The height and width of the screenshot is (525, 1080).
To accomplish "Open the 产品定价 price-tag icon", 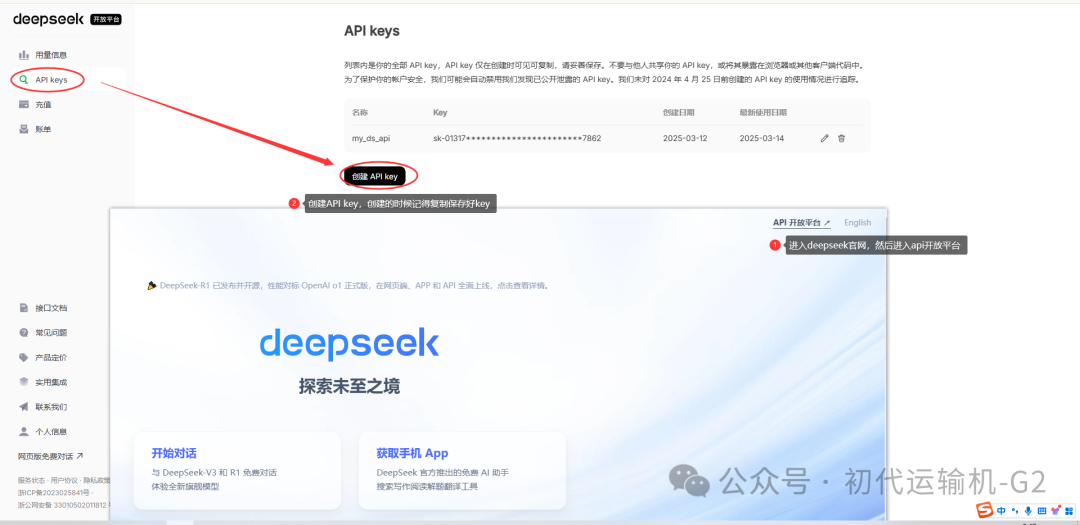I will (24, 358).
